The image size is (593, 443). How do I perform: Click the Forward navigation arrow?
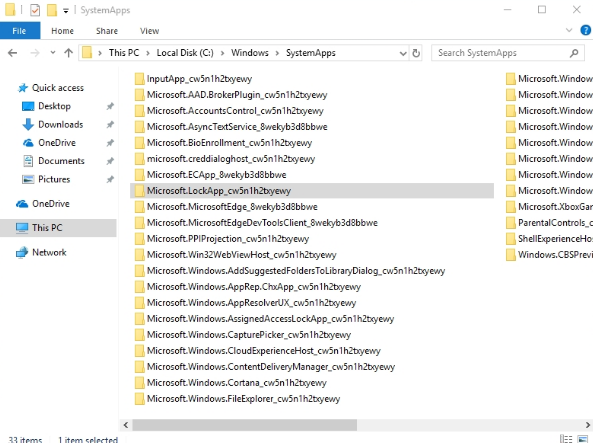coord(35,53)
